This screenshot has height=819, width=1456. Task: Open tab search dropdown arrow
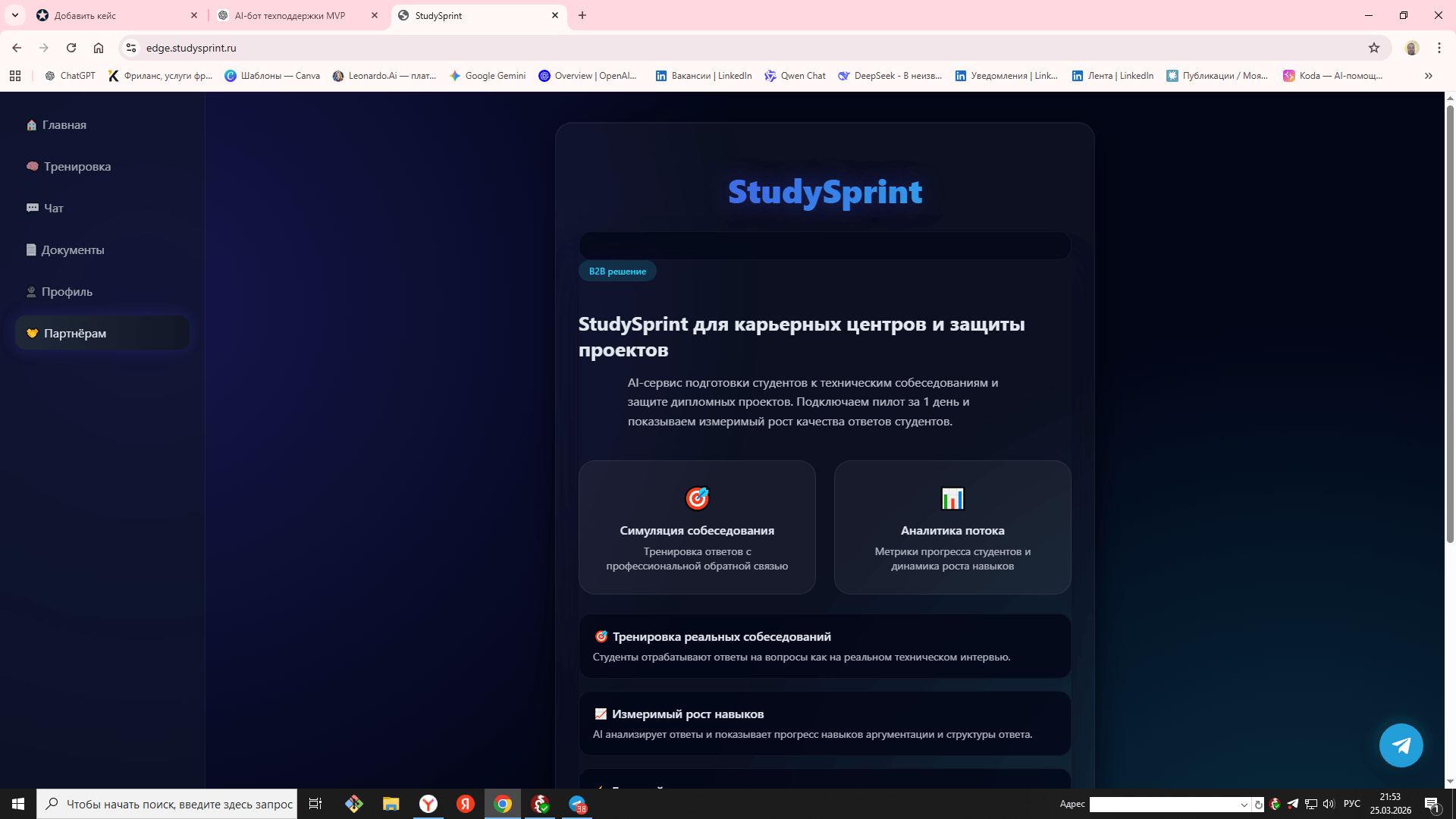[14, 15]
